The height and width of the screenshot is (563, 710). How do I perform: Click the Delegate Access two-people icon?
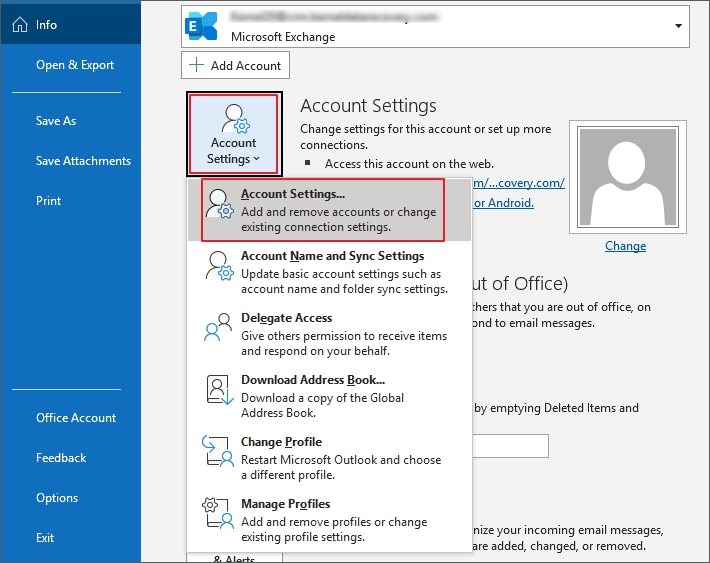[218, 327]
